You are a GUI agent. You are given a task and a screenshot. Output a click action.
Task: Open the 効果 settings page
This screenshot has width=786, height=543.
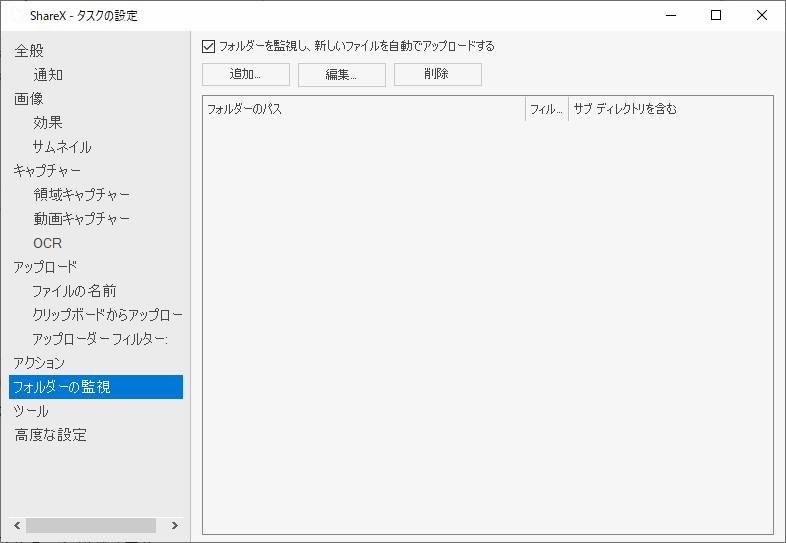click(48, 123)
